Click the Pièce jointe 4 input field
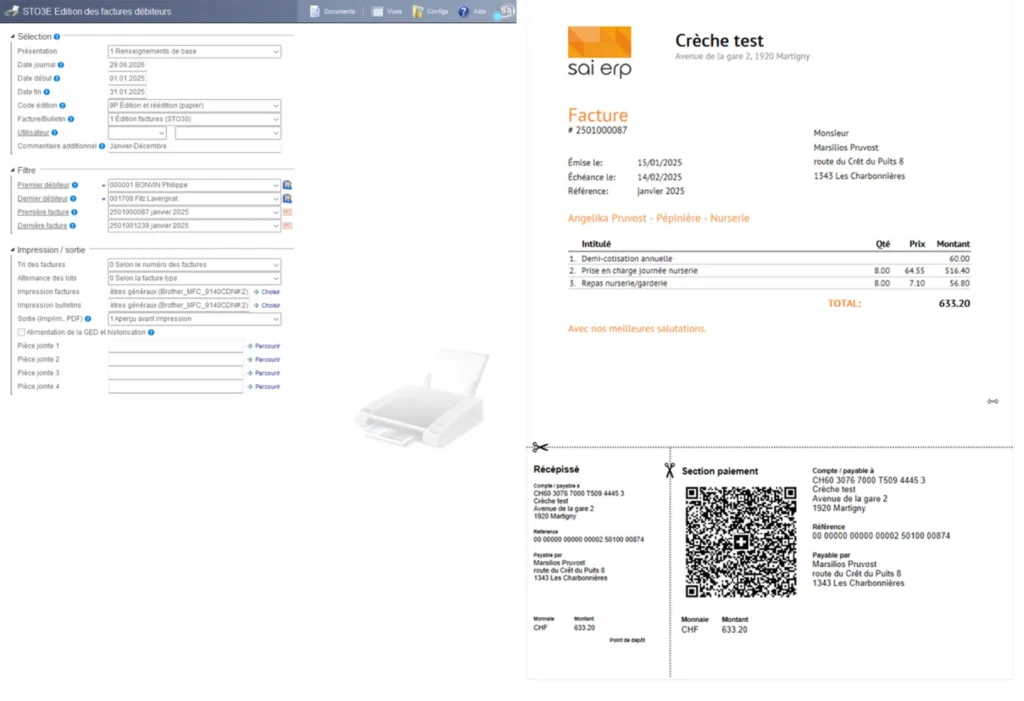Viewport: 1024px width, 701px height. tap(175, 387)
